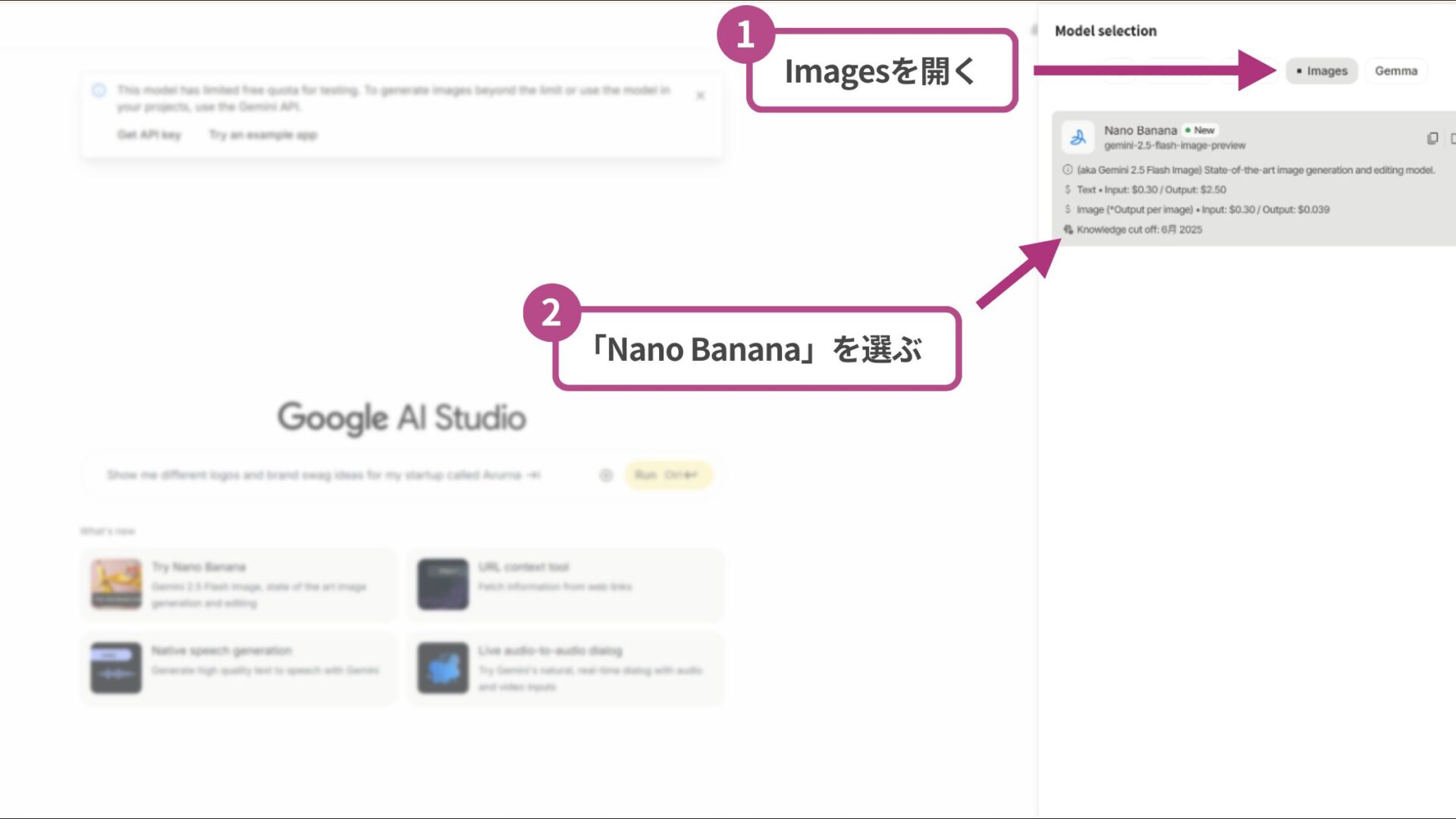Dismiss the limited free quota notification
This screenshot has width=1456, height=819.
coord(700,96)
